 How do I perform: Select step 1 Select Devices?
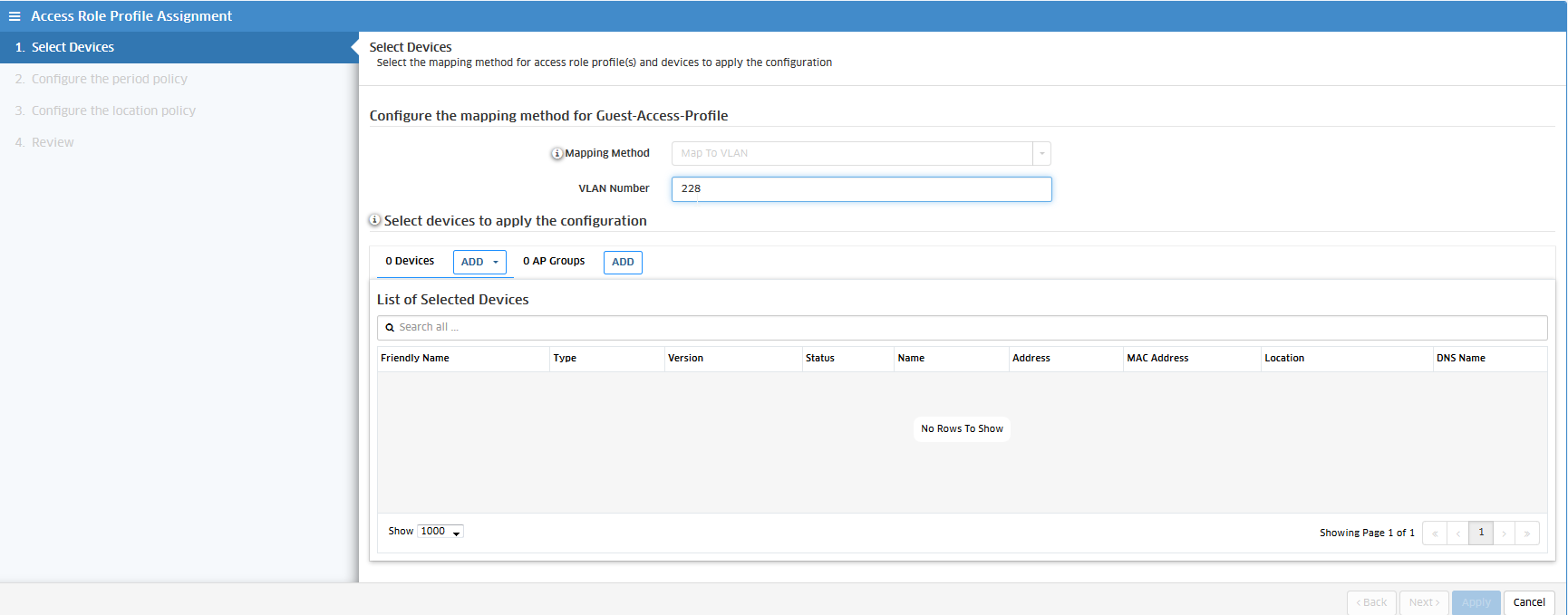(73, 48)
